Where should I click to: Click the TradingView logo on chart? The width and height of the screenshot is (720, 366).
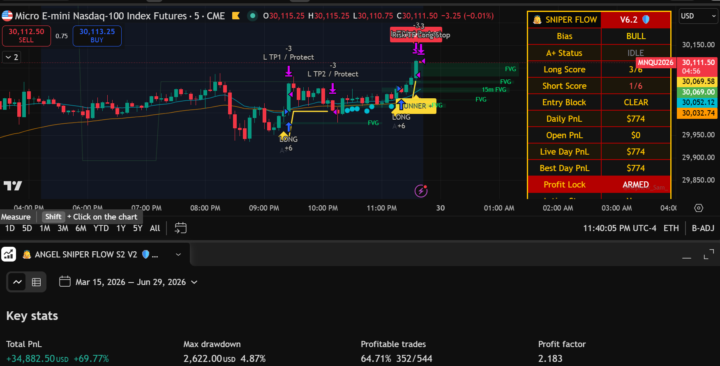click(x=13, y=186)
